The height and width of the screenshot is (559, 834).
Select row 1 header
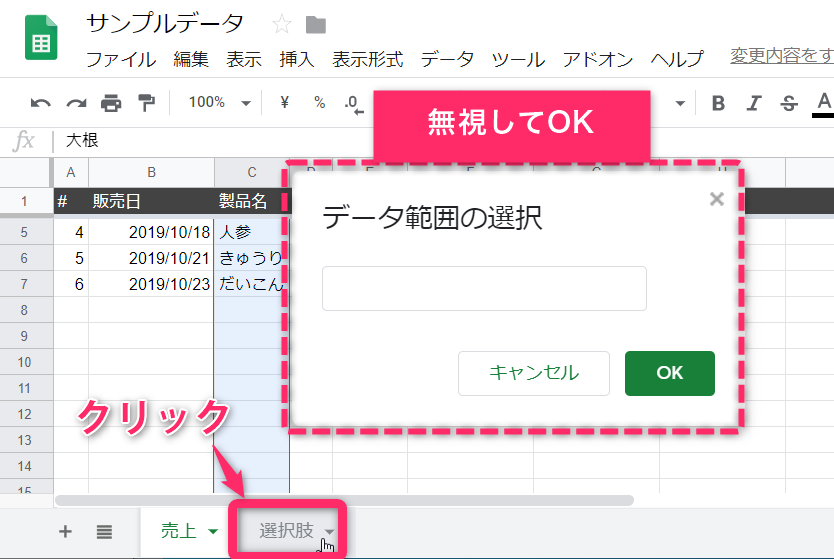click(x=24, y=201)
